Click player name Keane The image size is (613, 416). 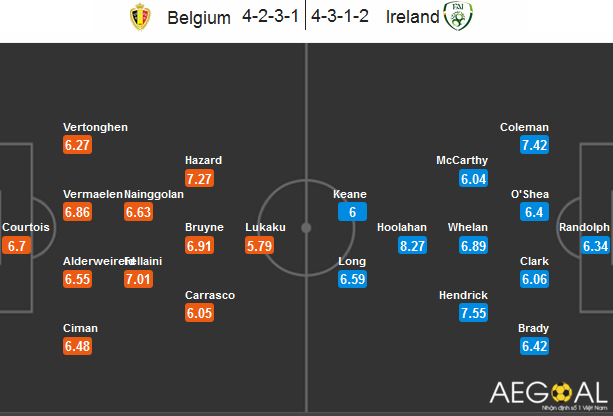point(350,194)
